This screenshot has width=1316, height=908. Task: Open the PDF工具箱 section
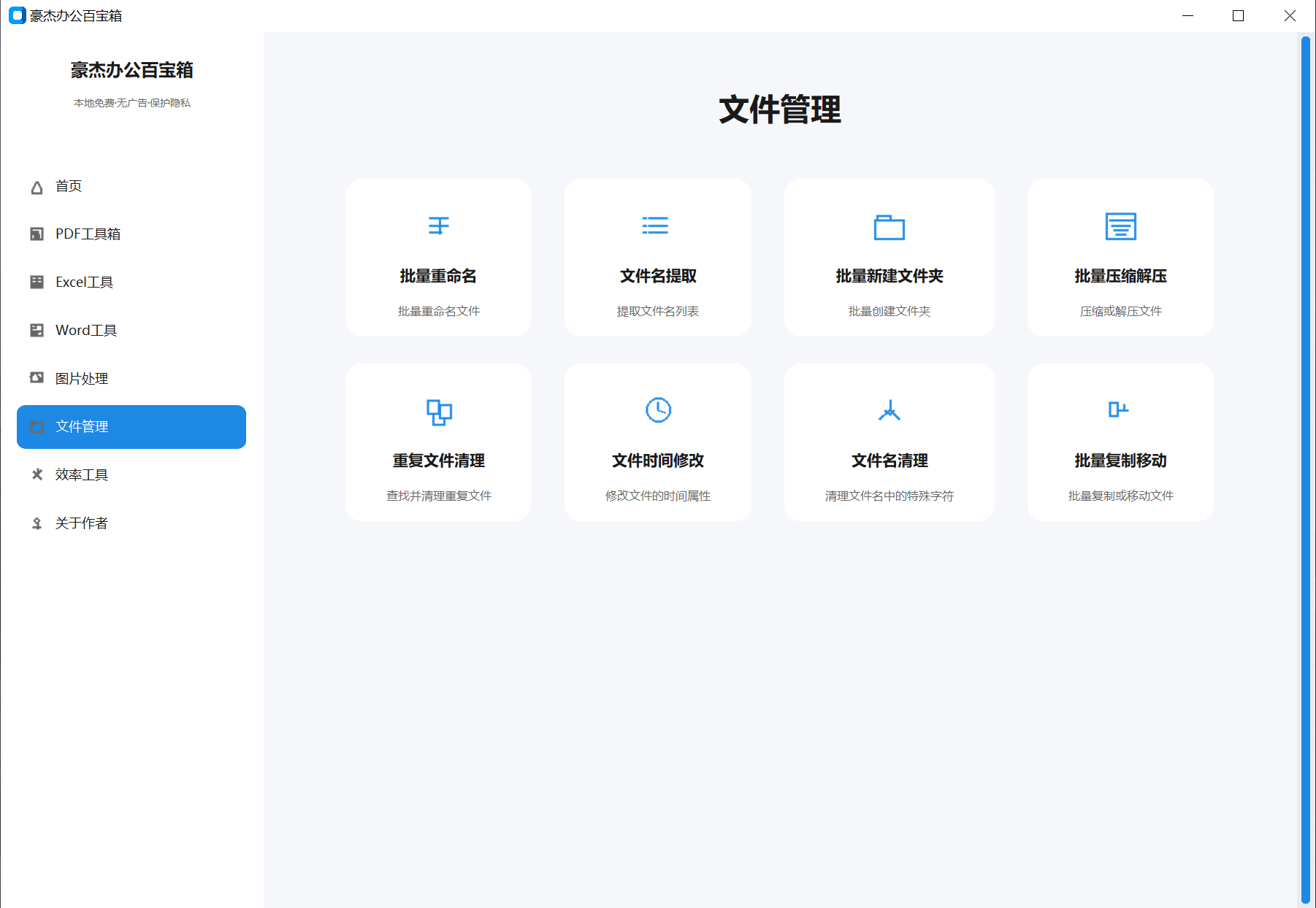(x=131, y=234)
